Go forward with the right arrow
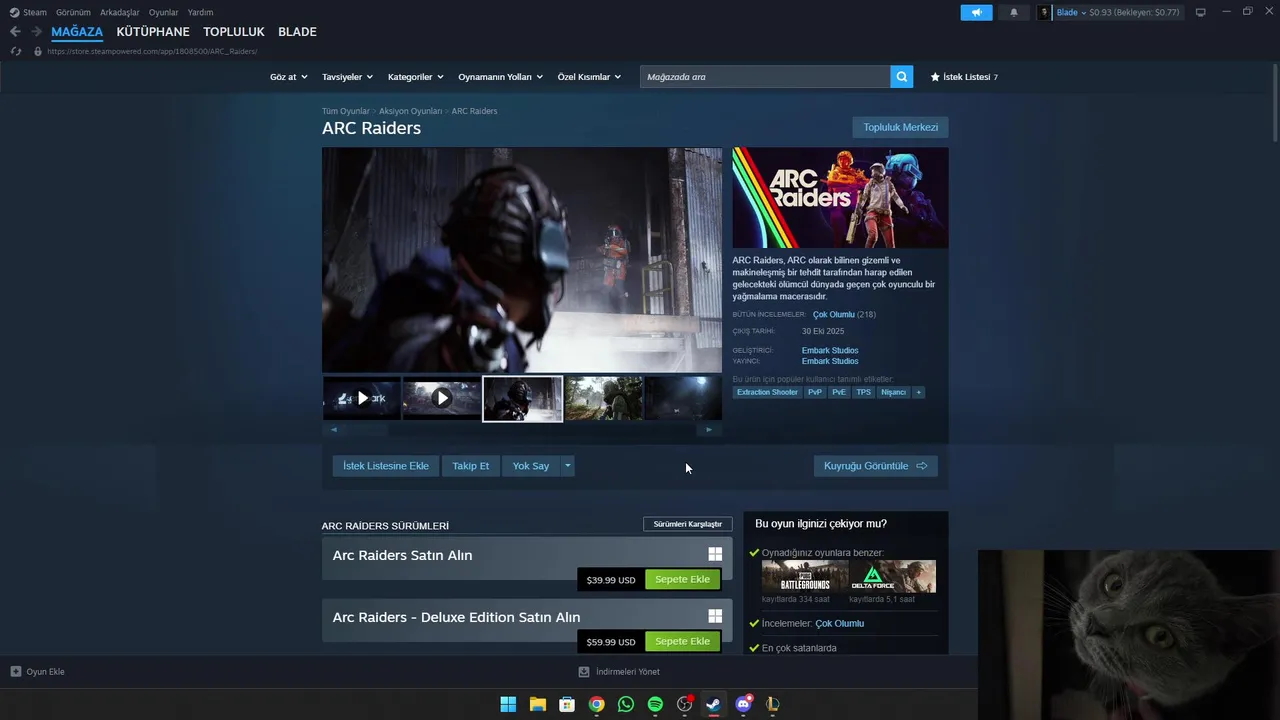1280x720 pixels. tap(37, 32)
